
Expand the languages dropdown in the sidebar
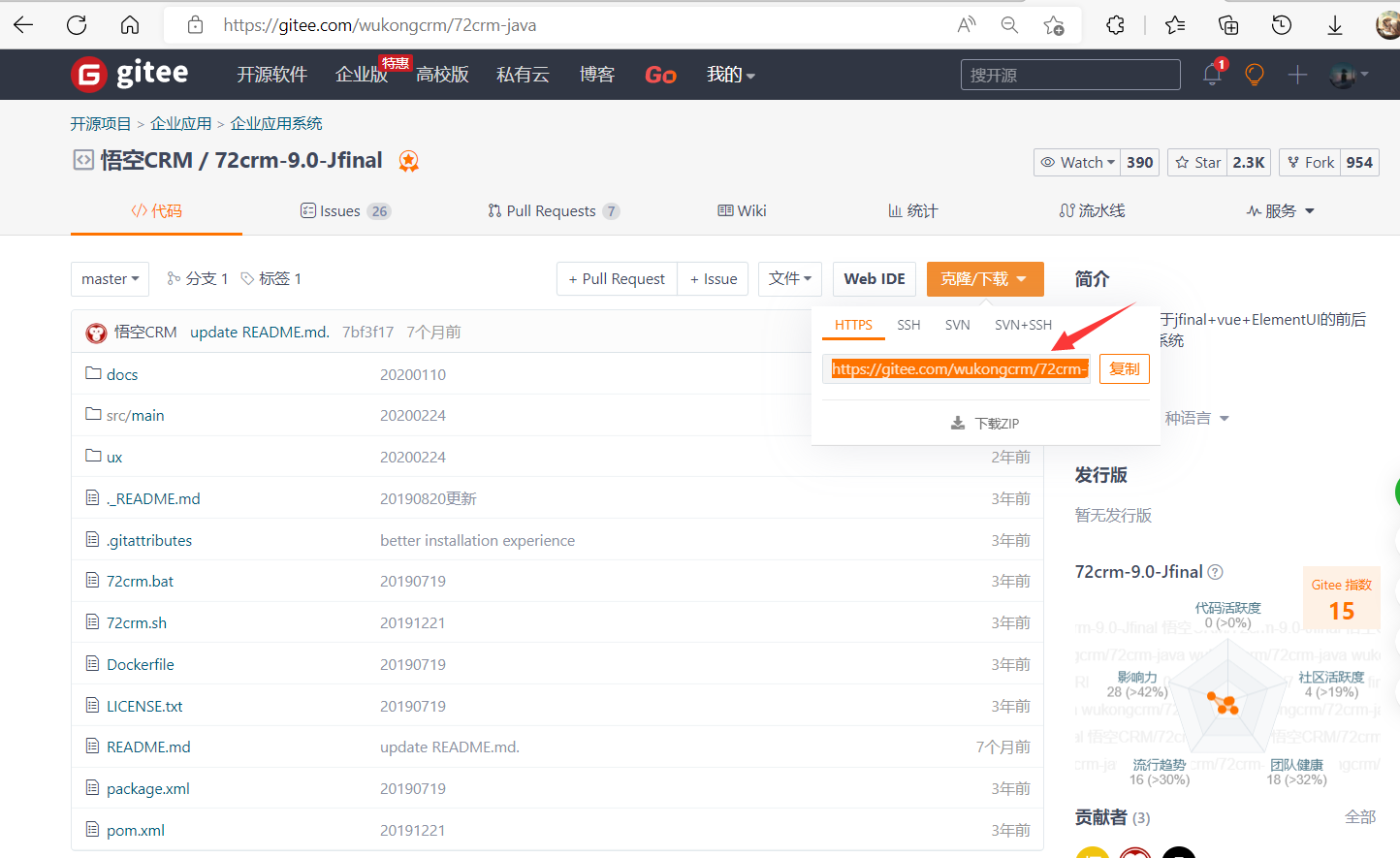click(x=1197, y=419)
